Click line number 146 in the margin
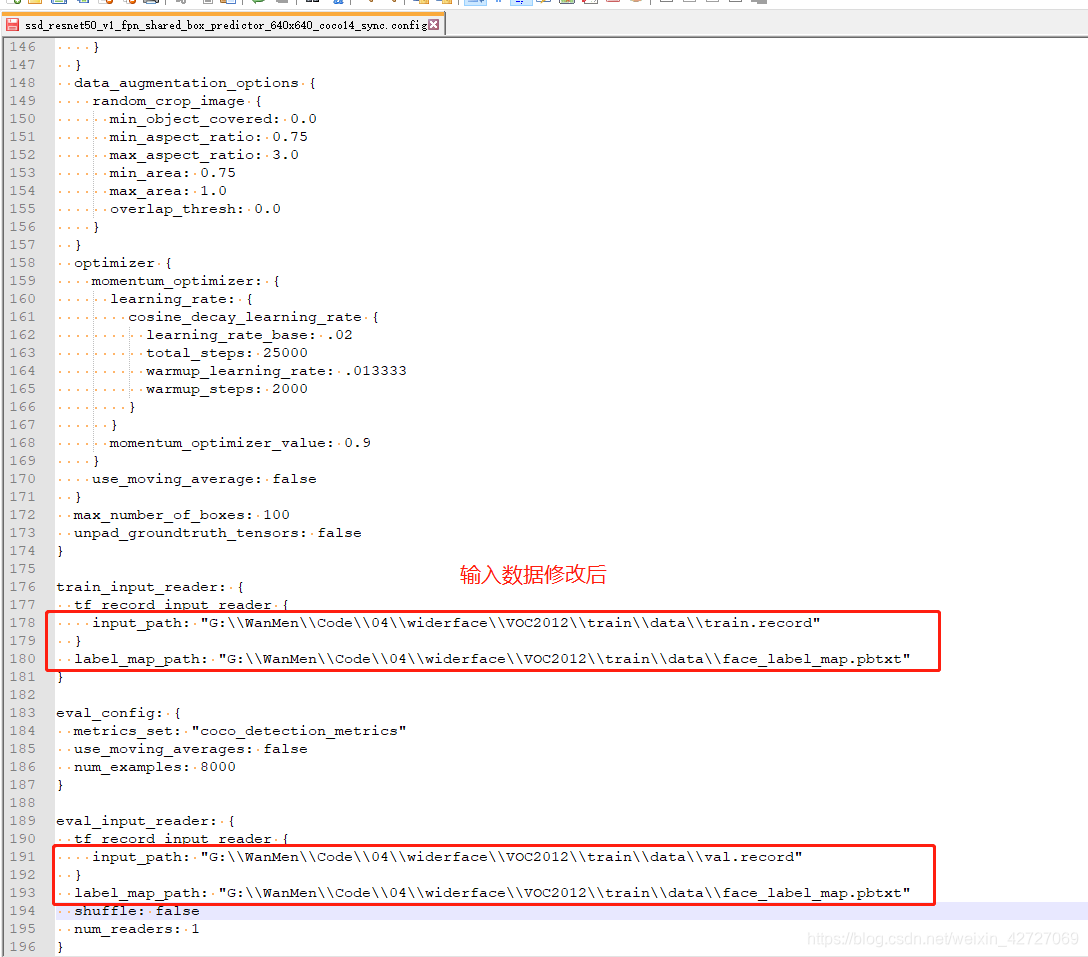 click(22, 47)
